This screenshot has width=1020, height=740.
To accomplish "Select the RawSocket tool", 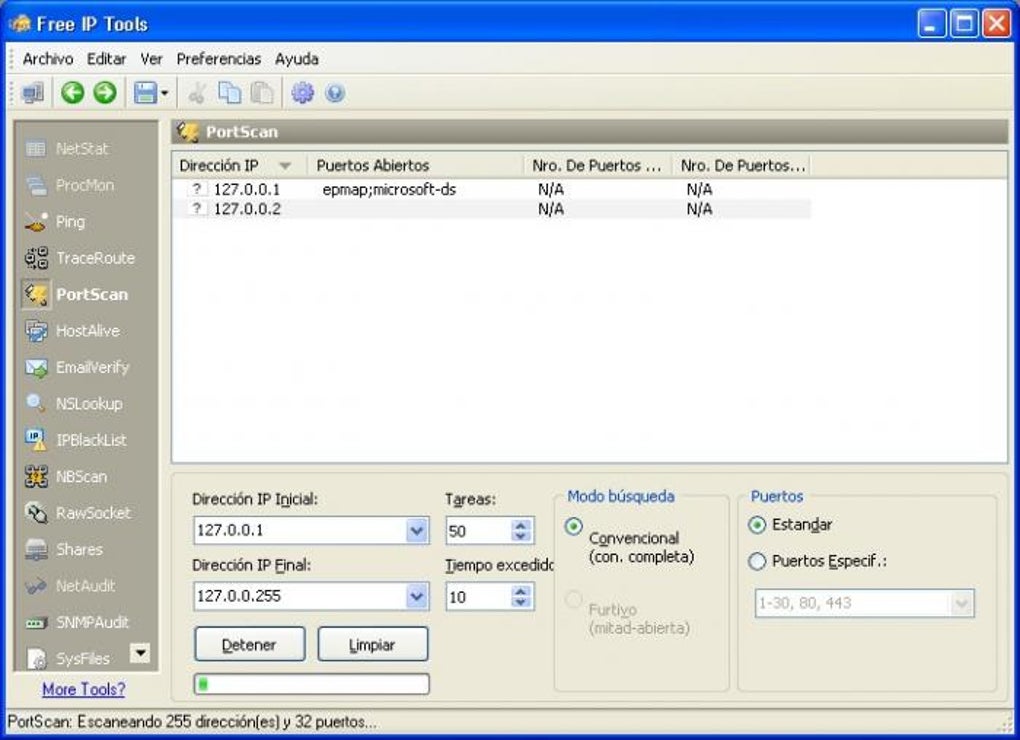I will (78, 513).
